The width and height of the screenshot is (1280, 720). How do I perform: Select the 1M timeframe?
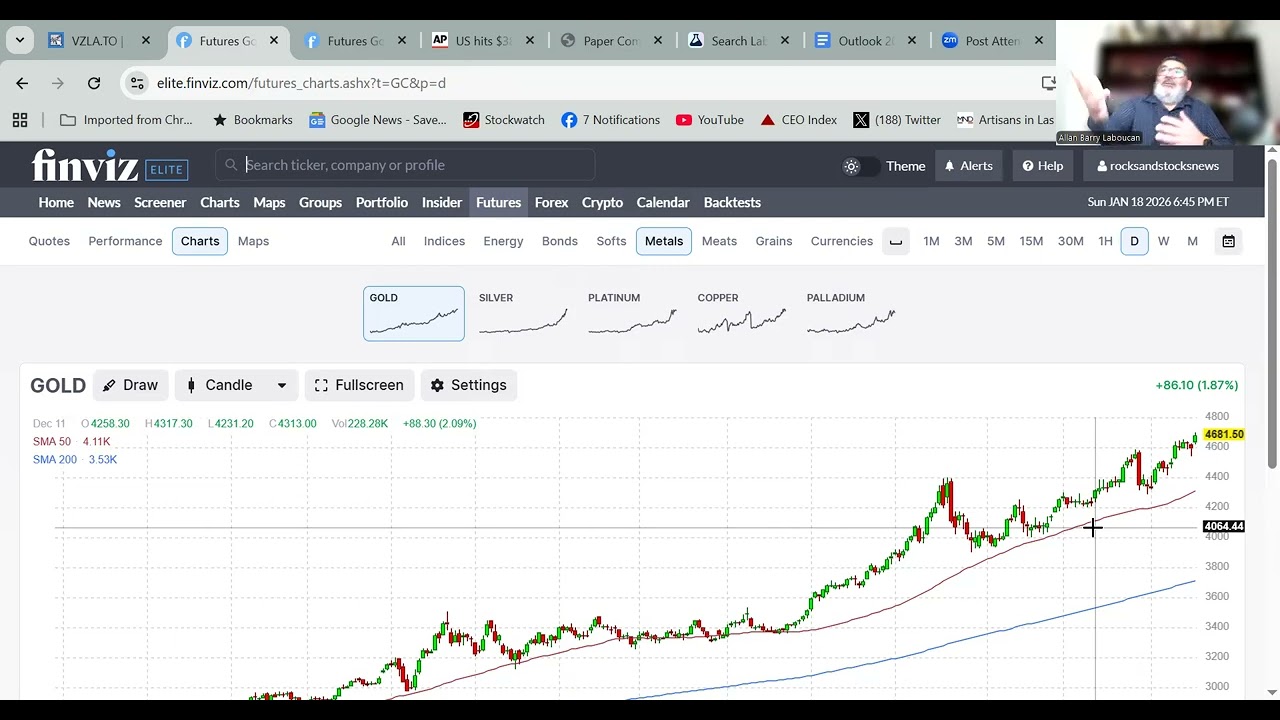coord(931,241)
